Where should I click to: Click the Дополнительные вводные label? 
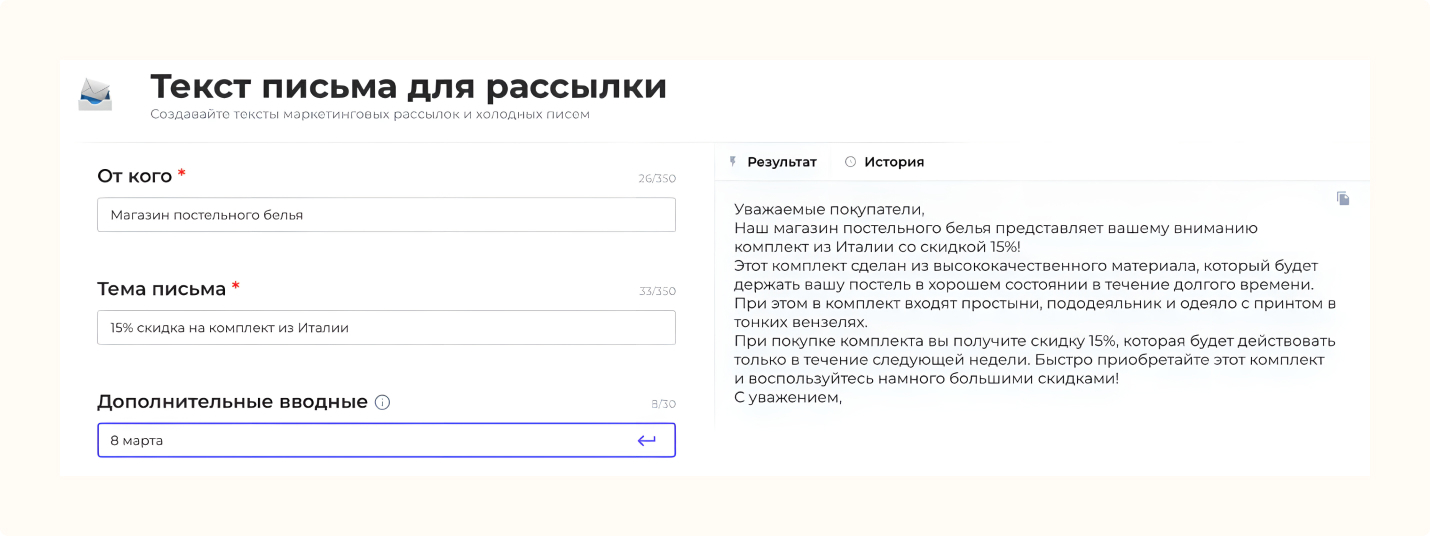click(x=232, y=402)
